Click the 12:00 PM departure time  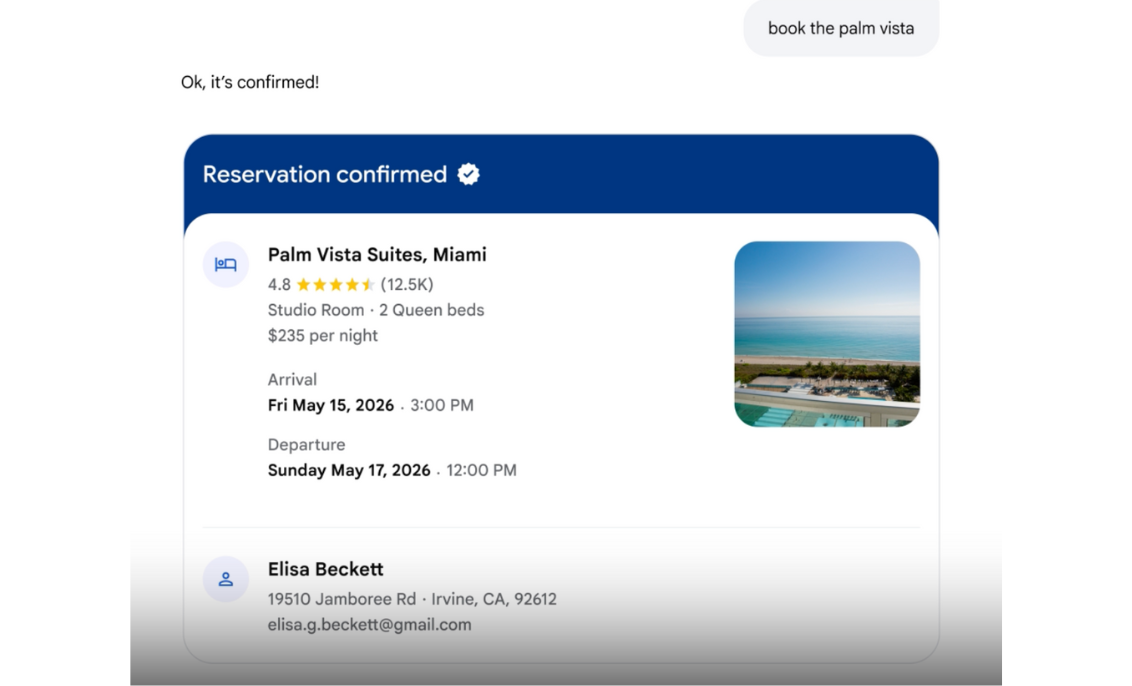[482, 470]
